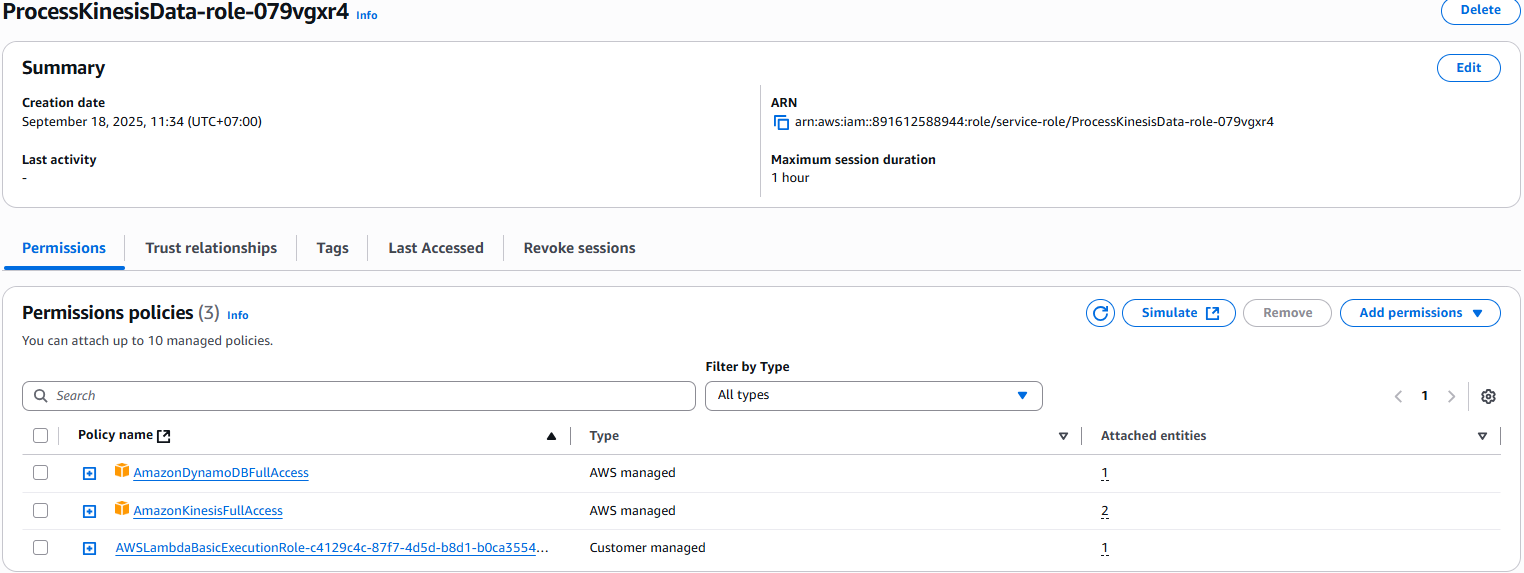Switch to the Trust relationships tab
This screenshot has width=1524, height=573.
point(211,248)
